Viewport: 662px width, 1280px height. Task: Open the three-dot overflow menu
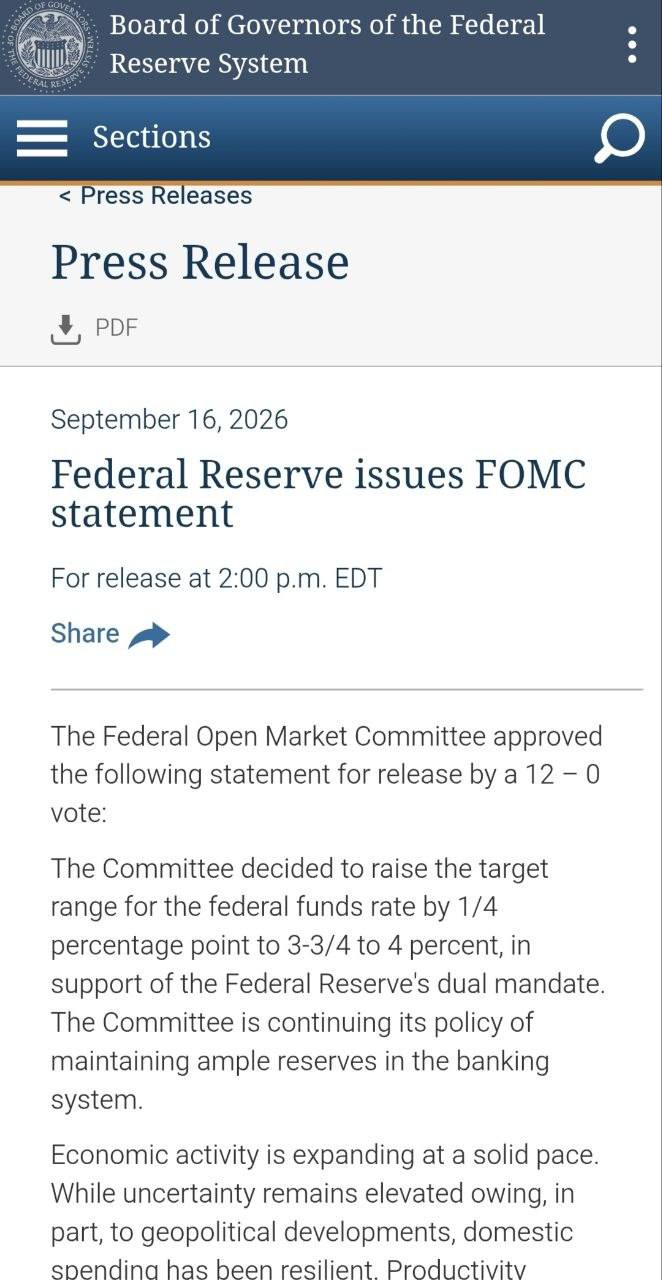(x=632, y=45)
